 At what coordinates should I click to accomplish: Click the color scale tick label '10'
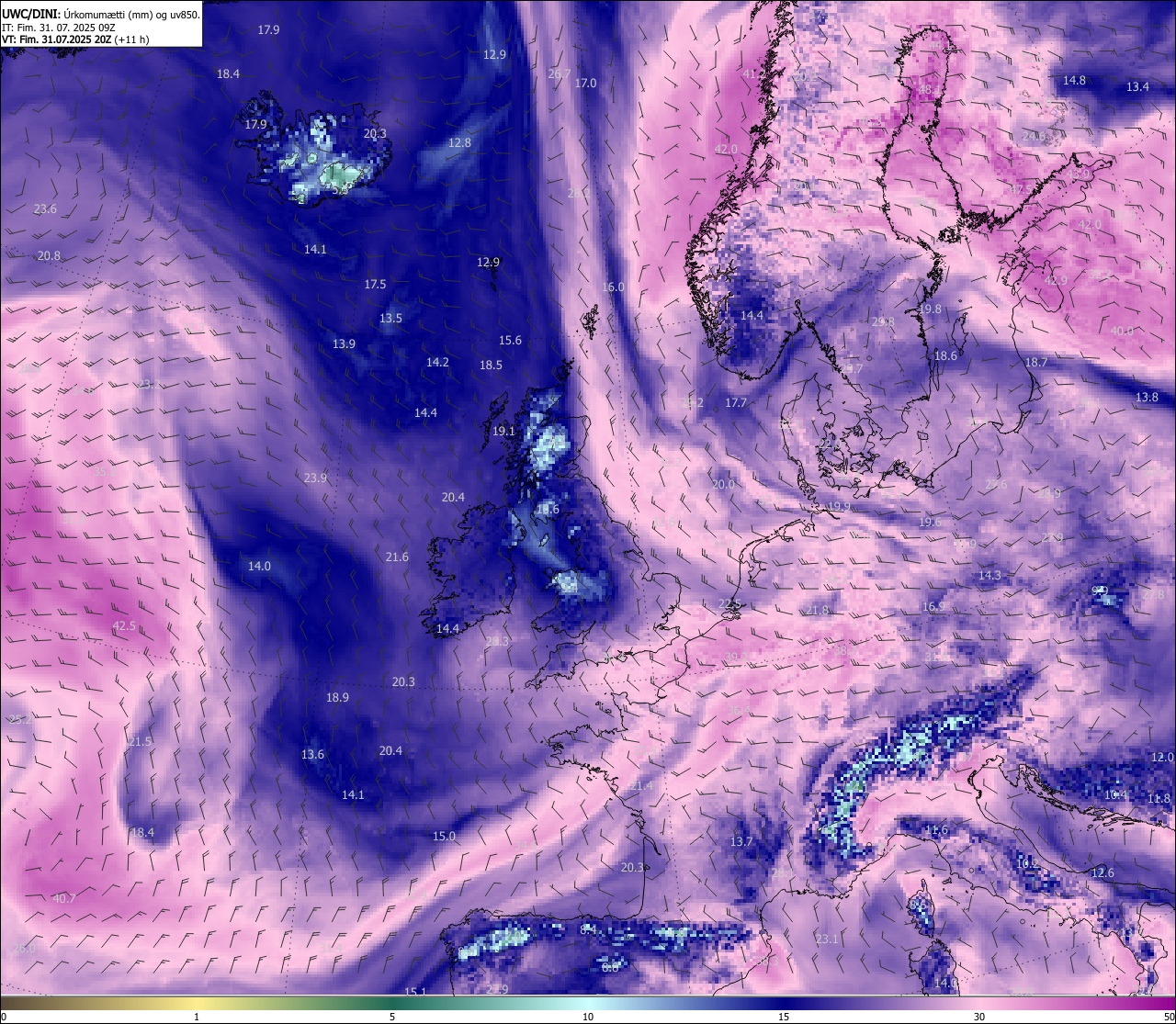pyautogui.click(x=588, y=1017)
